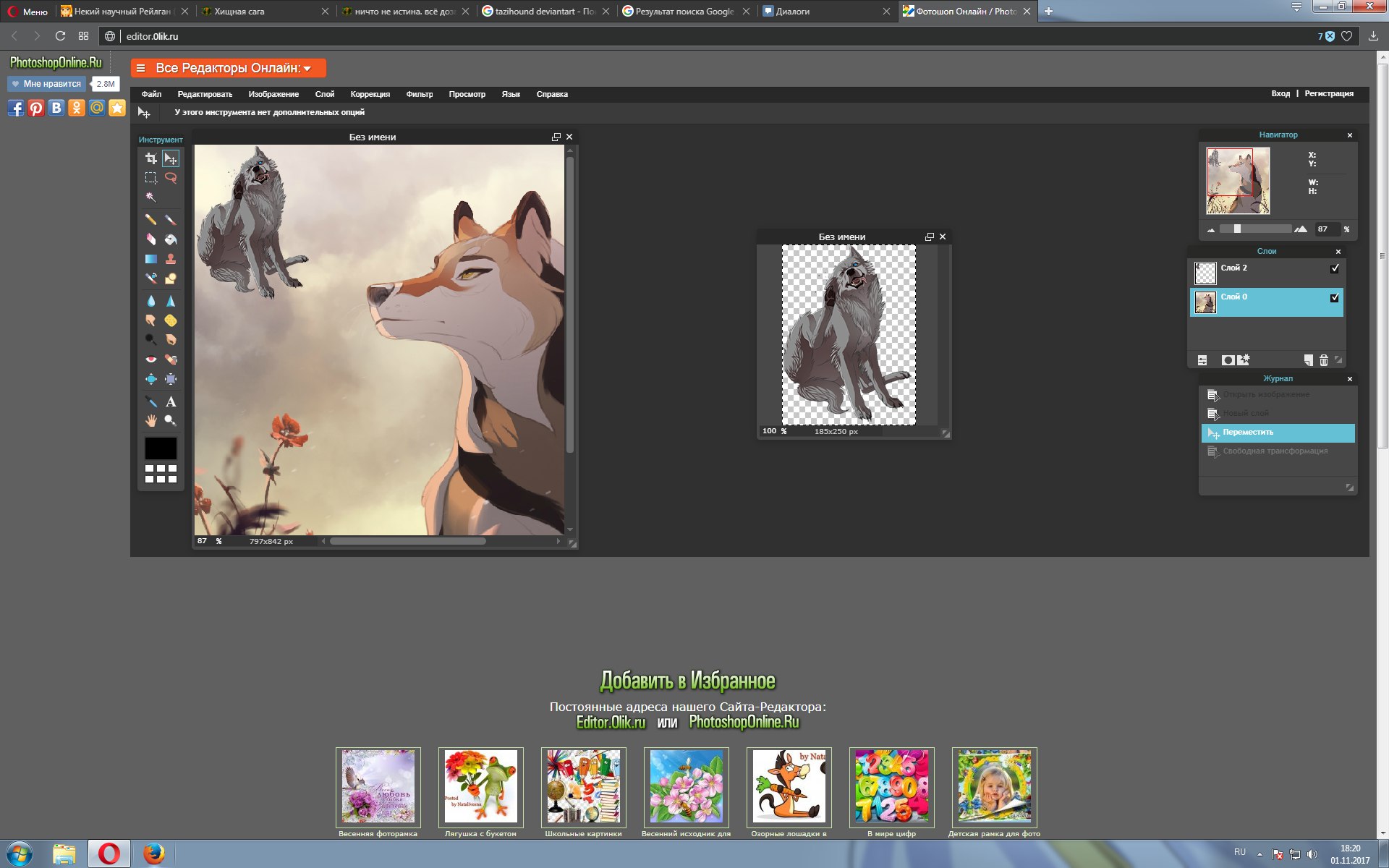The height and width of the screenshot is (868, 1389).
Task: Open the Фильтр menu
Action: tap(420, 94)
